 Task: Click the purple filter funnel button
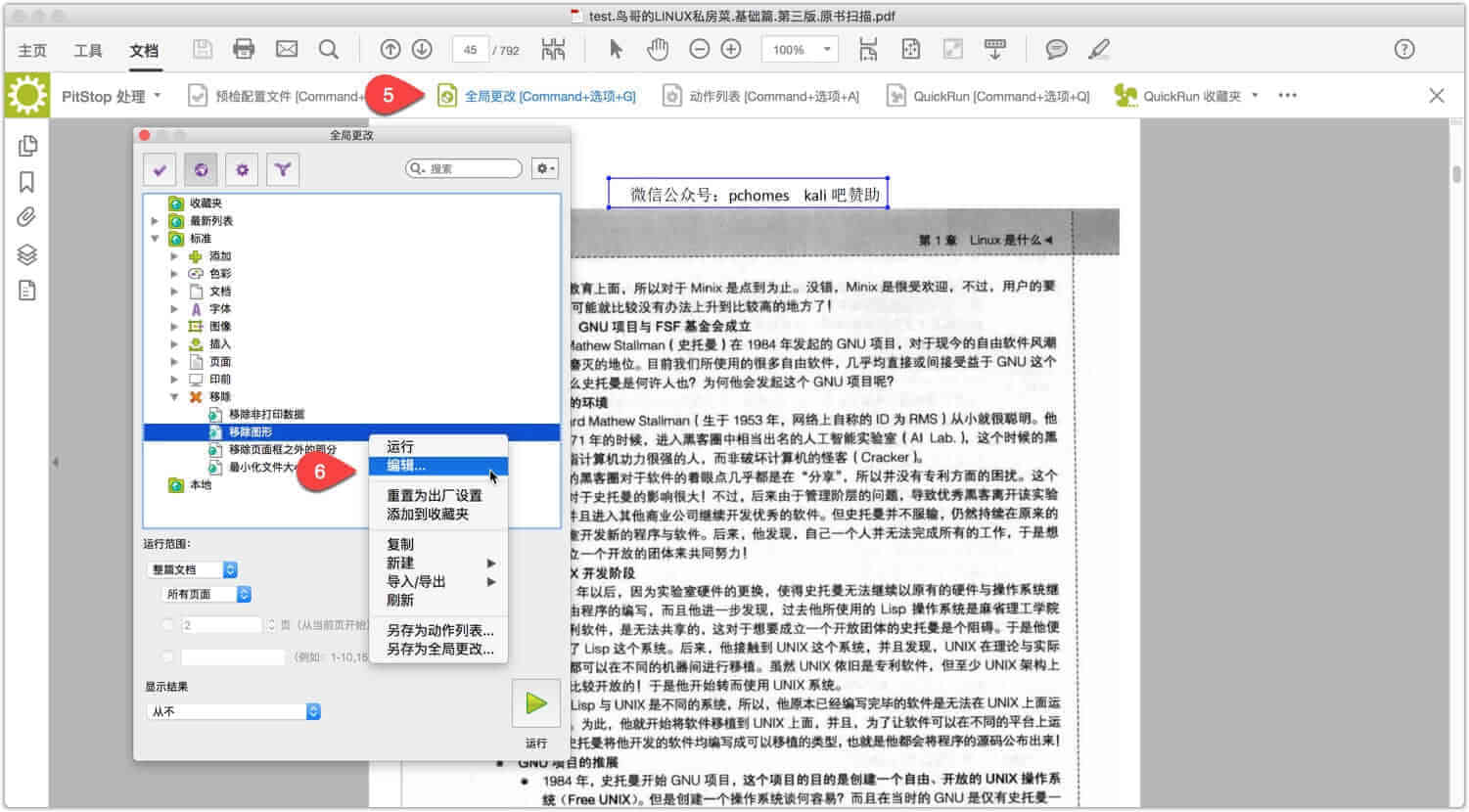coord(283,169)
